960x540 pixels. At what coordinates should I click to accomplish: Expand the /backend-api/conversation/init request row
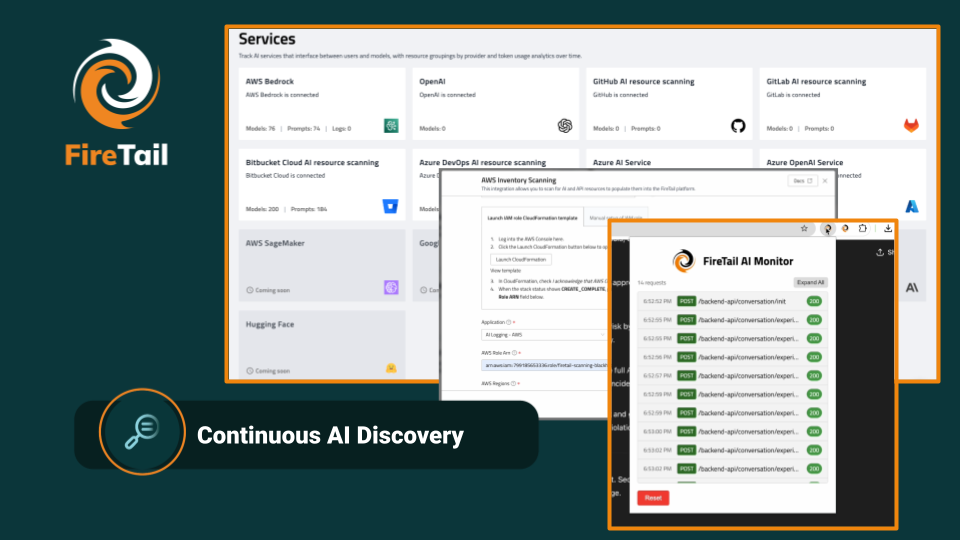click(732, 301)
